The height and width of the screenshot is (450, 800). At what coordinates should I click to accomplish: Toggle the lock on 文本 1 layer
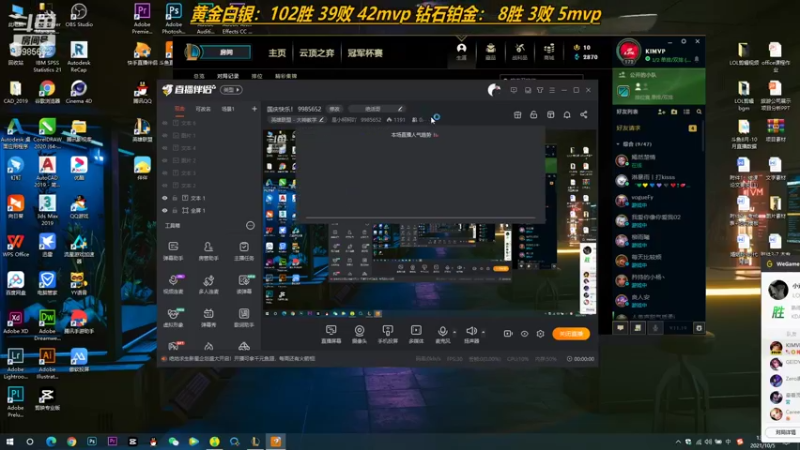coord(174,198)
